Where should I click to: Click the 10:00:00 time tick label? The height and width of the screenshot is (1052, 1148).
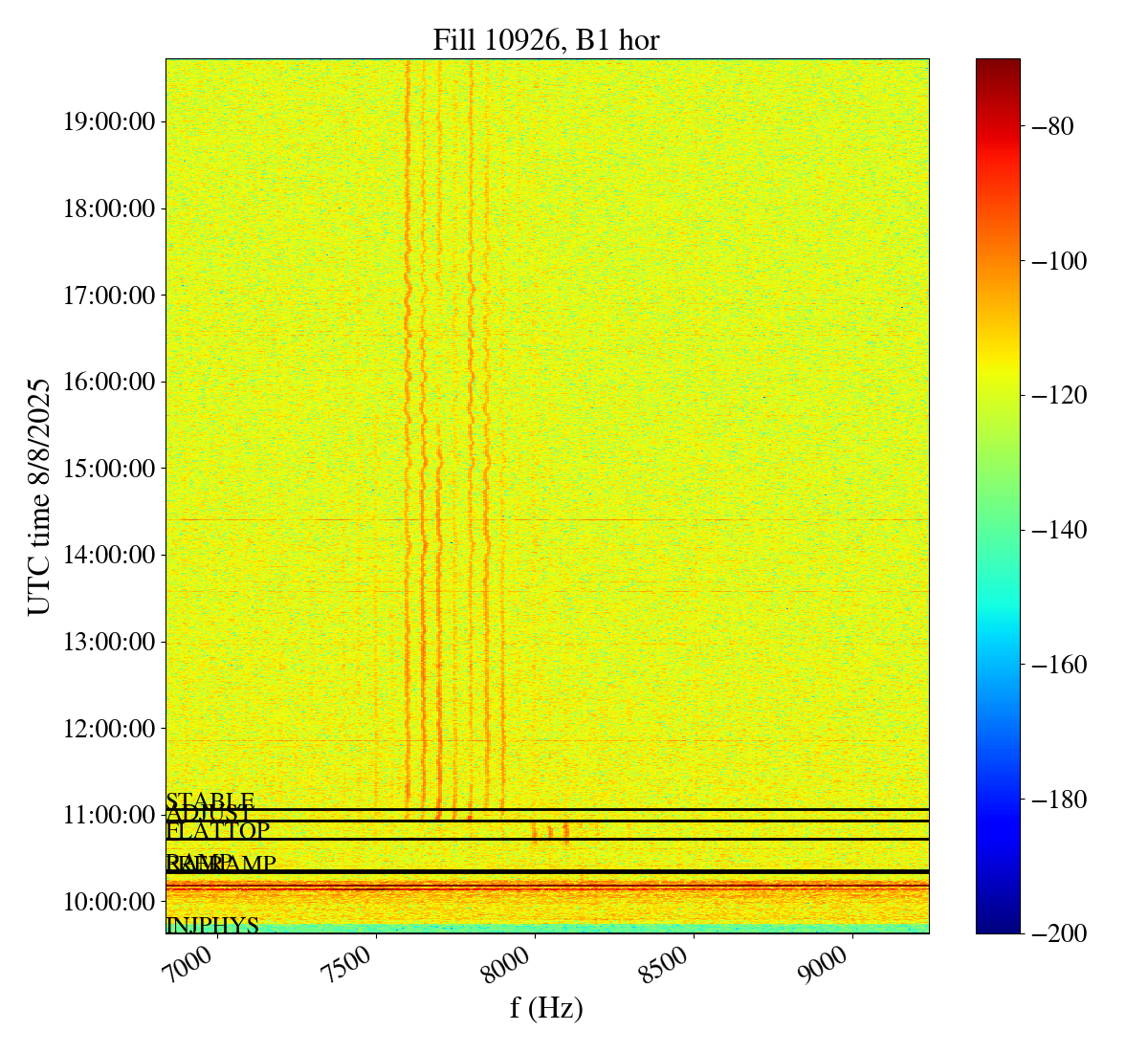[109, 902]
